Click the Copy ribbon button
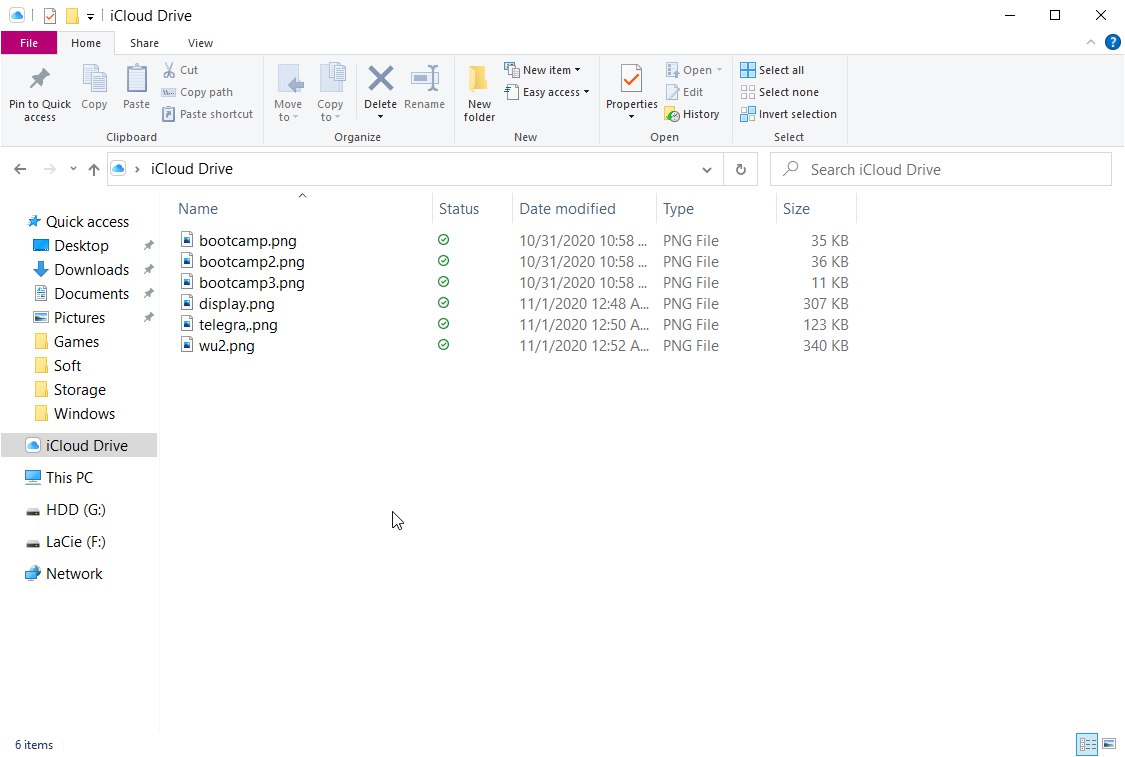Viewport: 1125px width, 757px height. pyautogui.click(x=94, y=88)
